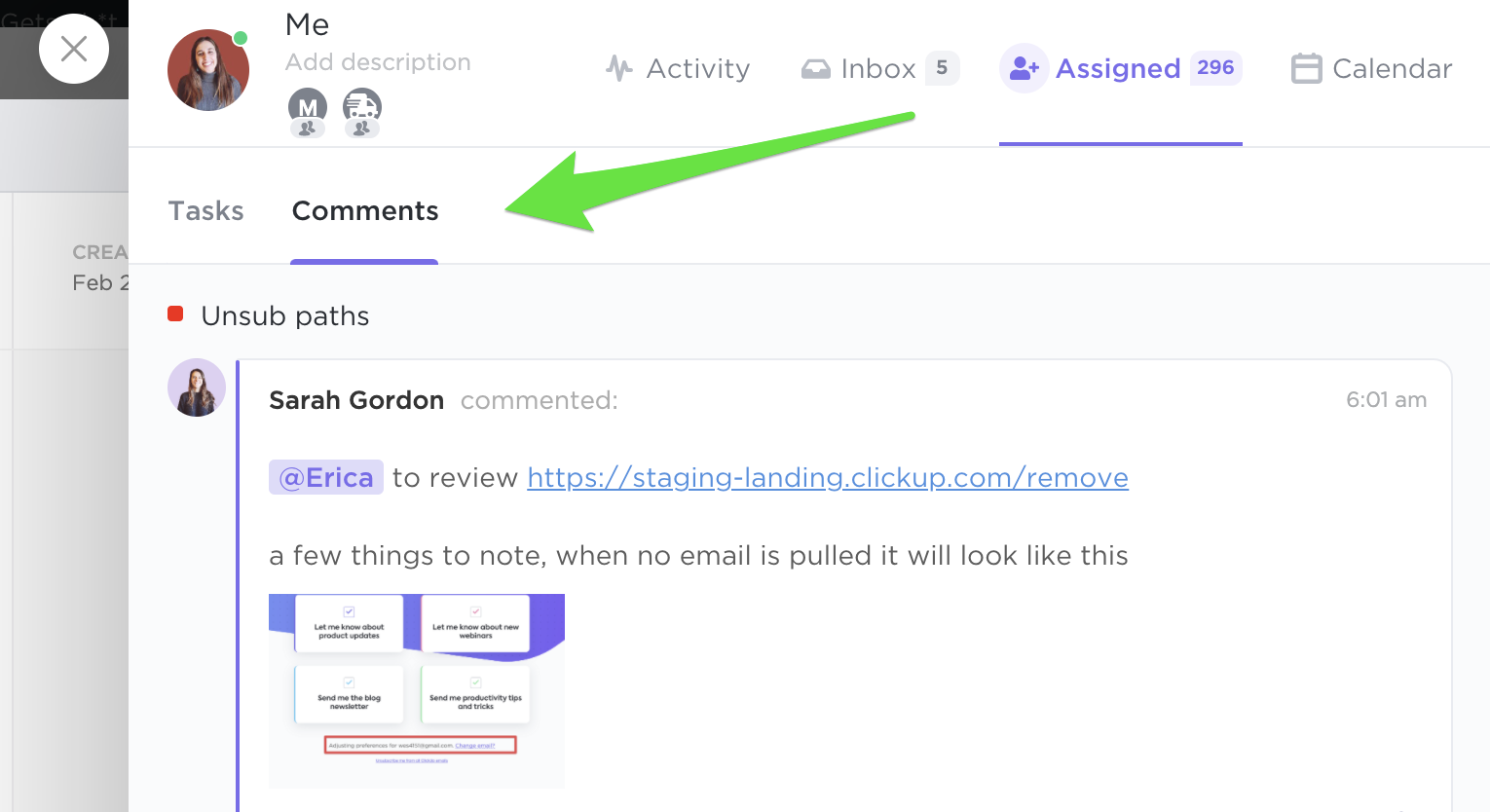
Task: Close the profile panel with the X button
Action: point(74,49)
